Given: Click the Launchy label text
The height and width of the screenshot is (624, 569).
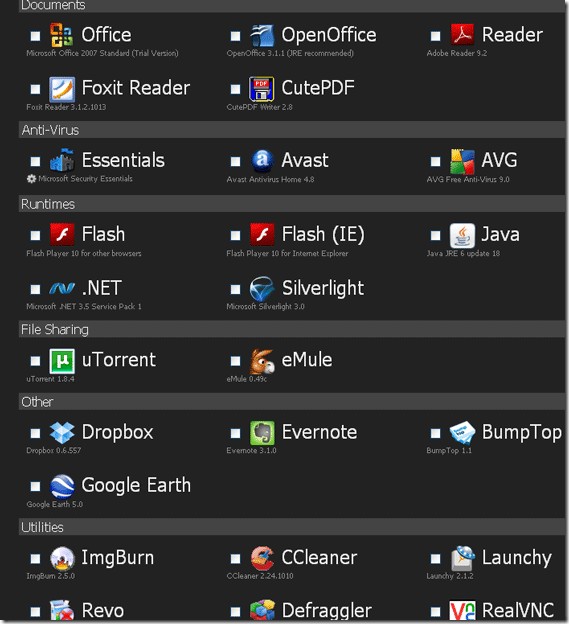Looking at the screenshot, I should point(516,558).
